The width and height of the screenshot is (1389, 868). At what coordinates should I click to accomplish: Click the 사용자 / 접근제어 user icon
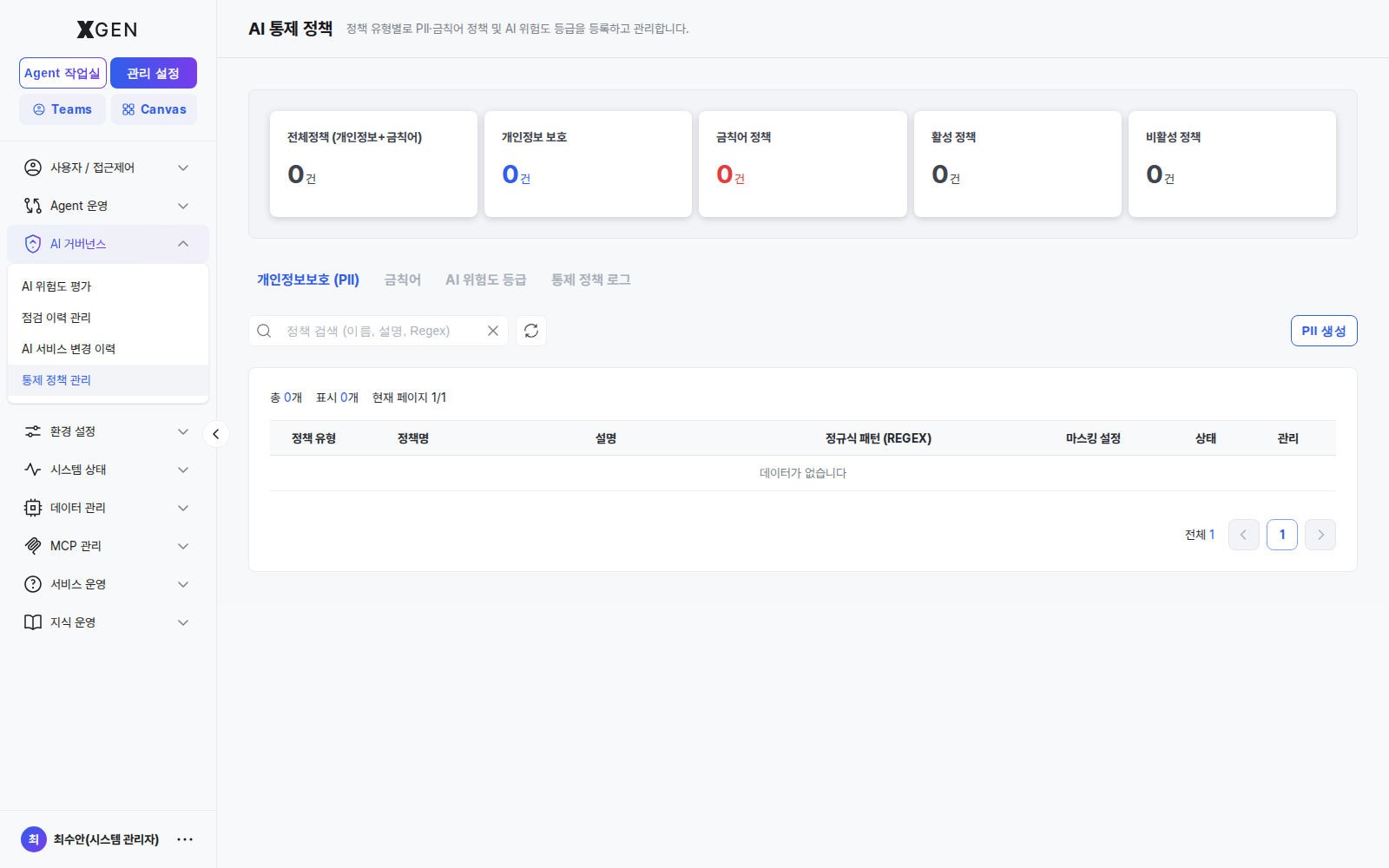tap(33, 168)
